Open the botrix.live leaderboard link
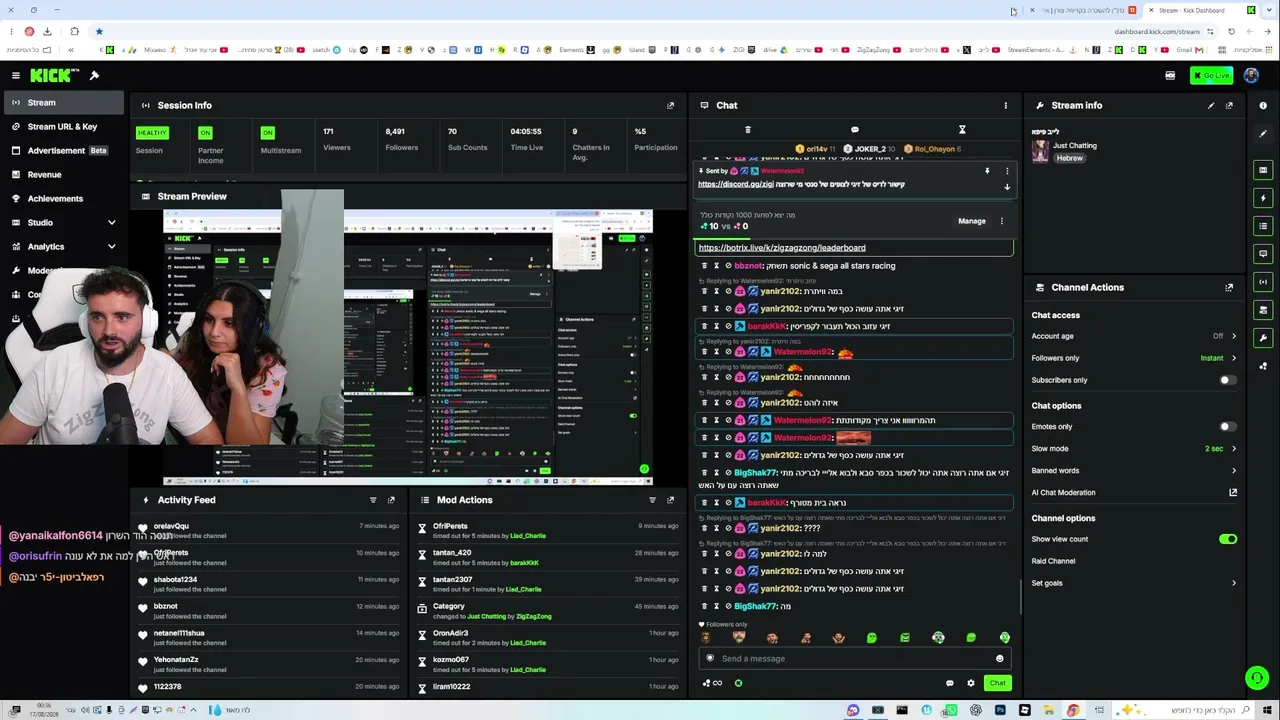 tap(782, 248)
